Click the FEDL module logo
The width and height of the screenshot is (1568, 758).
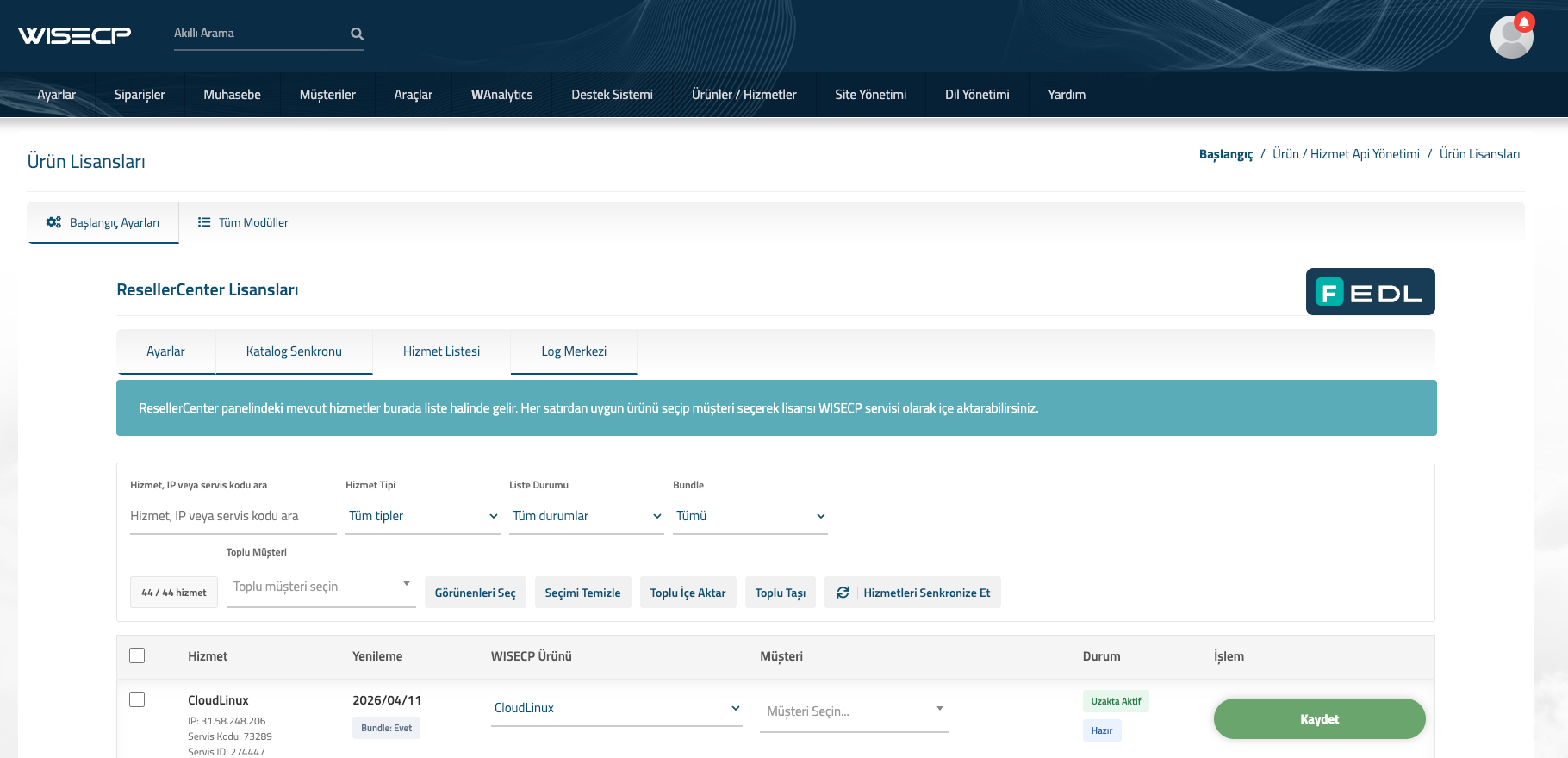[x=1370, y=292]
